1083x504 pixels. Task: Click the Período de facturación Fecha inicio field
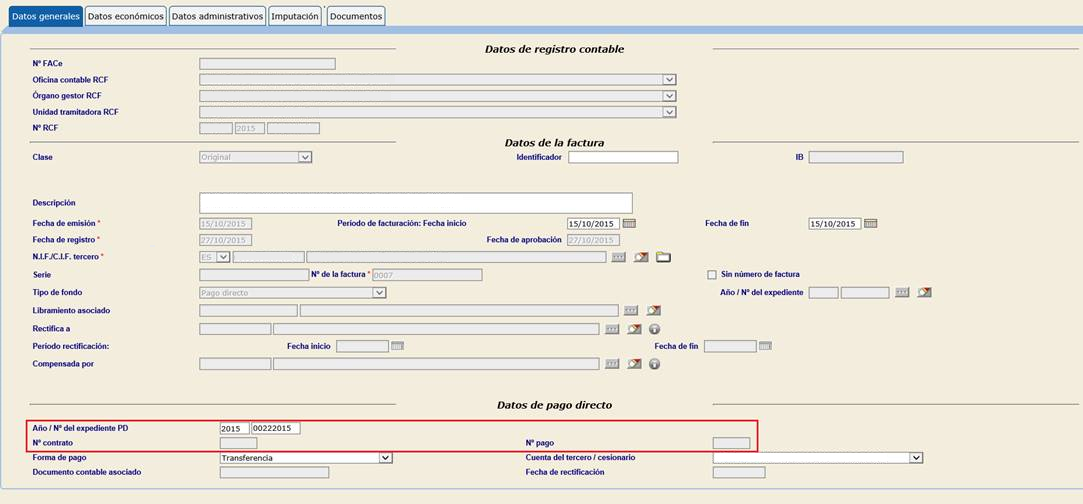[x=593, y=224]
